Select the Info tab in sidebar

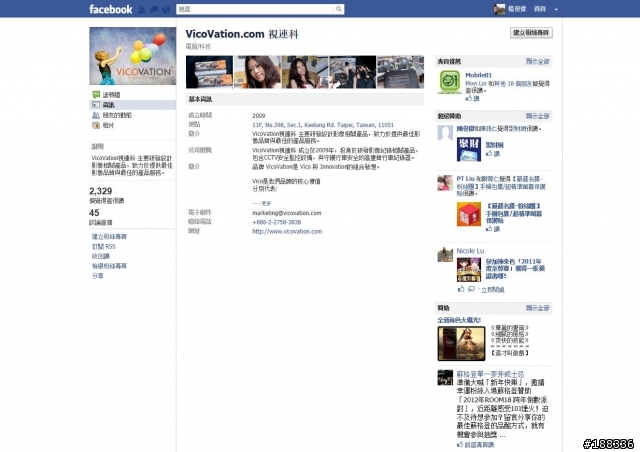point(133,105)
